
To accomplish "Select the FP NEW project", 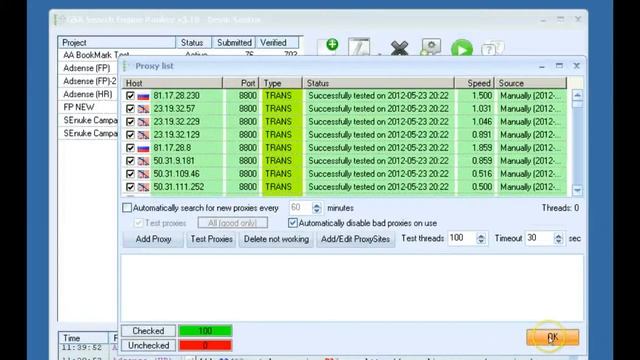I will pyautogui.click(x=79, y=107).
